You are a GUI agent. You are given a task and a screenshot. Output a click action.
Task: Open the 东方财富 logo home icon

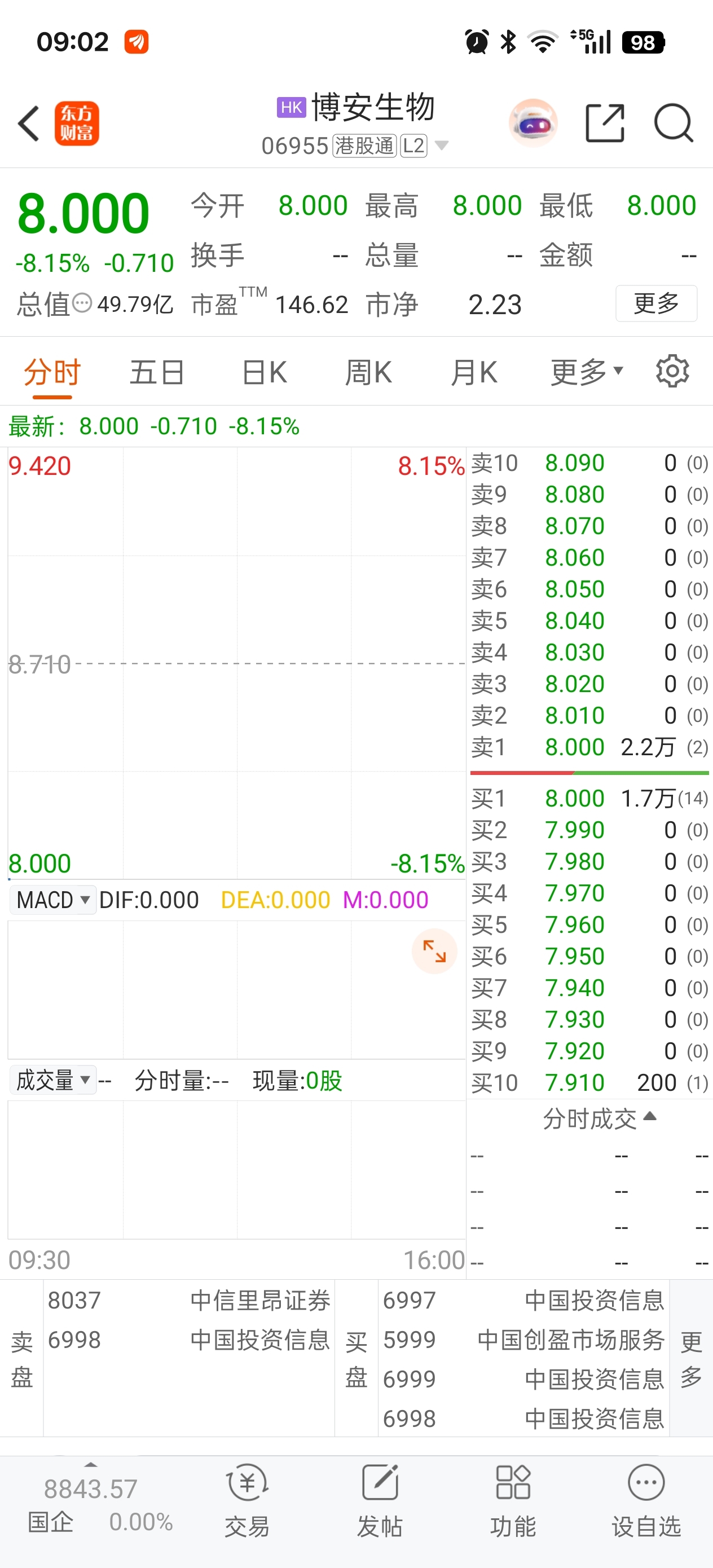(x=77, y=124)
